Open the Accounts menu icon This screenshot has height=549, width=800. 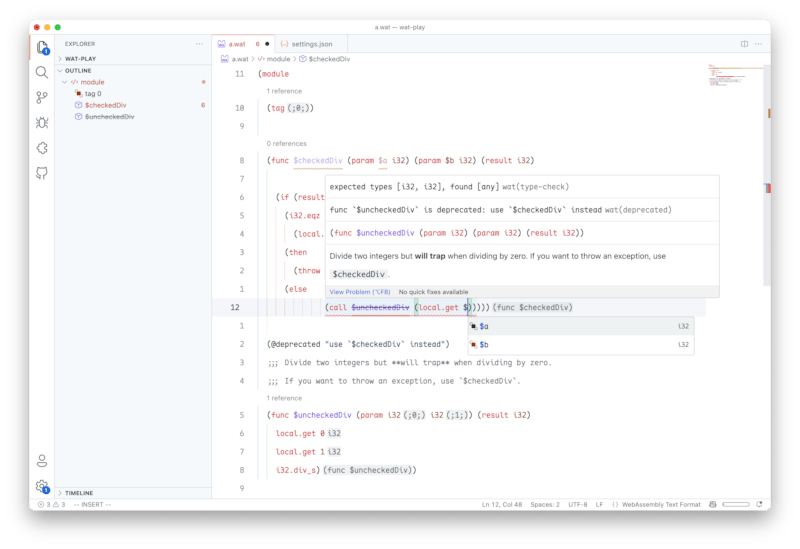42,461
